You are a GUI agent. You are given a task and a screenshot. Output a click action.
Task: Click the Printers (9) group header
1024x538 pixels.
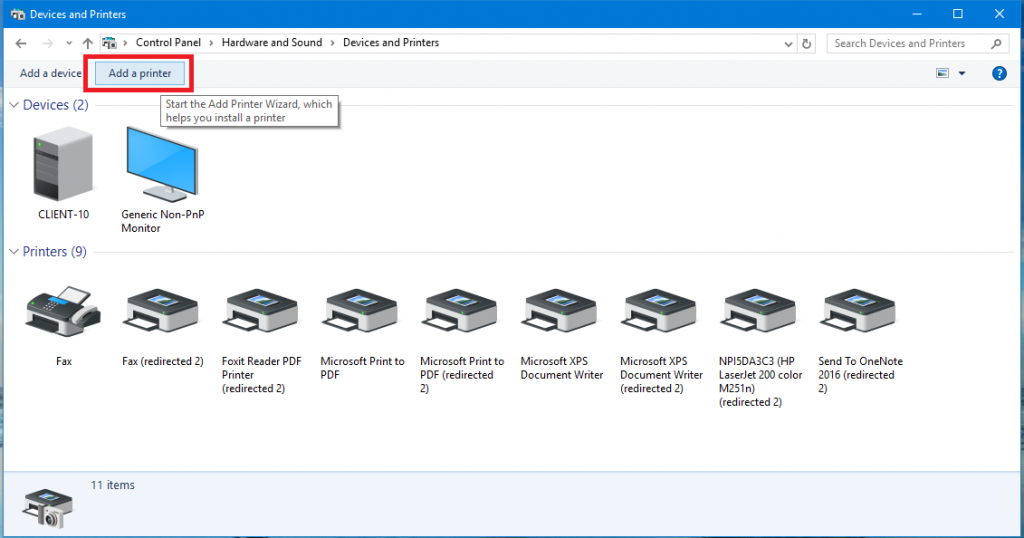[x=54, y=251]
